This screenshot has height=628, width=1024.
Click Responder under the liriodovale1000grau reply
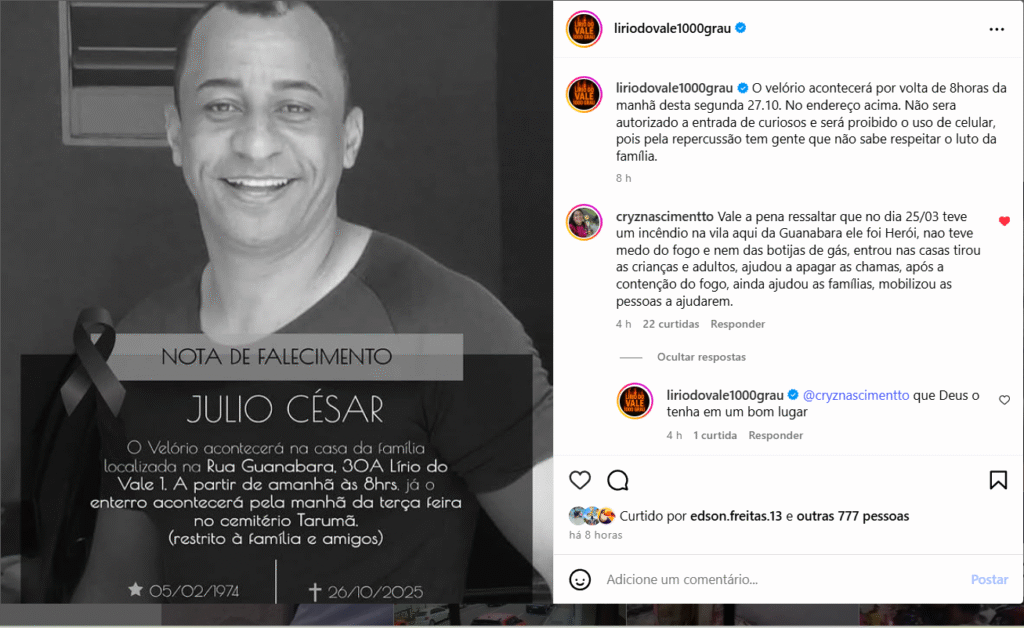(775, 435)
